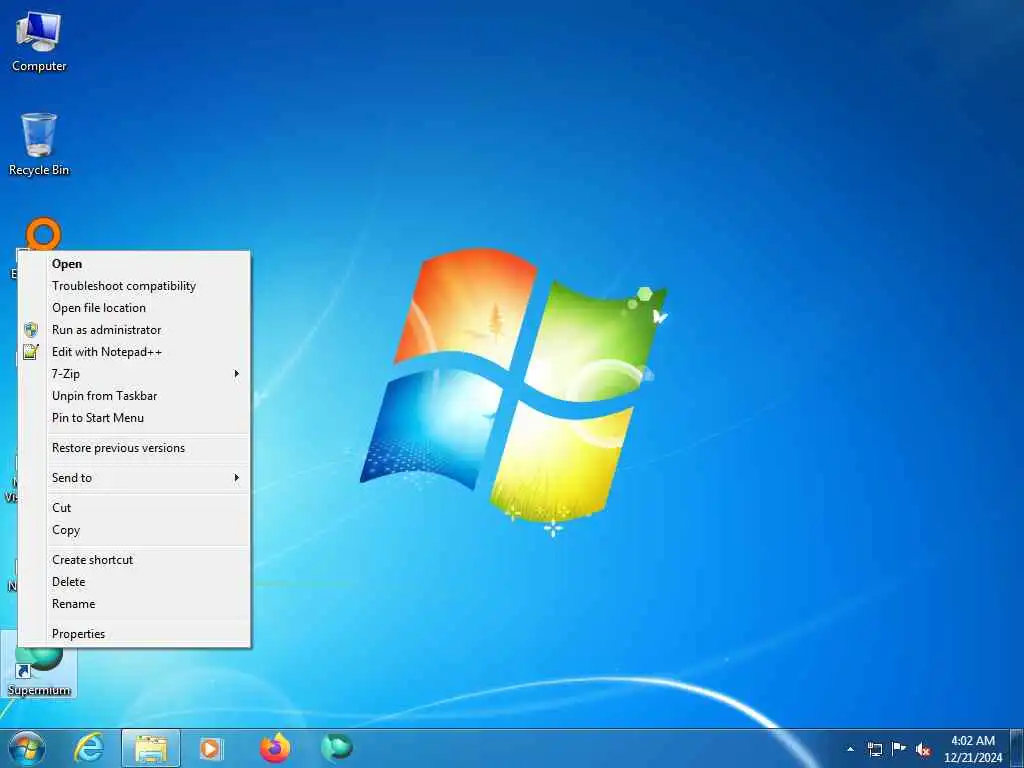
Task: Select Troubleshoot compatibility
Action: coord(135,286)
